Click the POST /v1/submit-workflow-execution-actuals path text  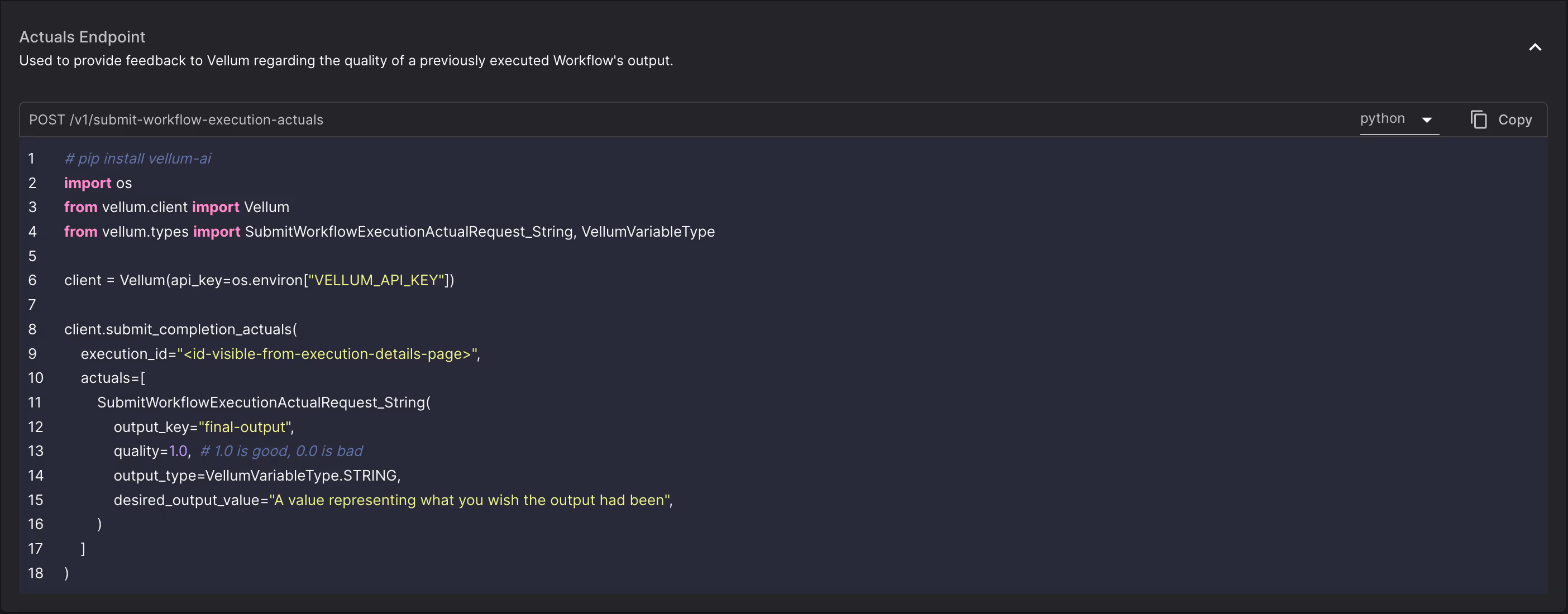tap(176, 120)
